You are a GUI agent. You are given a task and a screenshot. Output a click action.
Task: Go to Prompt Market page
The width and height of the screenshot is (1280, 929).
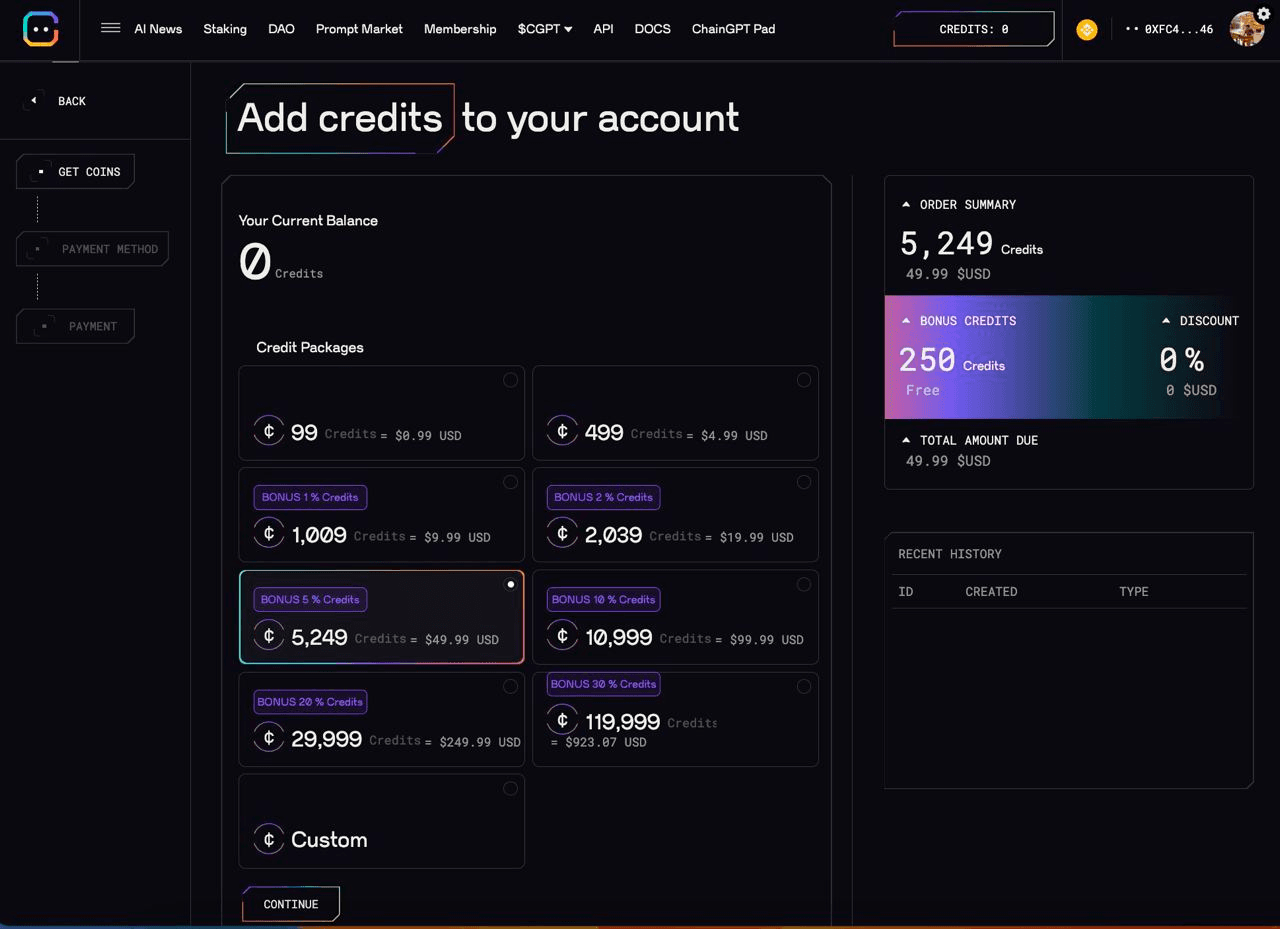(x=359, y=29)
